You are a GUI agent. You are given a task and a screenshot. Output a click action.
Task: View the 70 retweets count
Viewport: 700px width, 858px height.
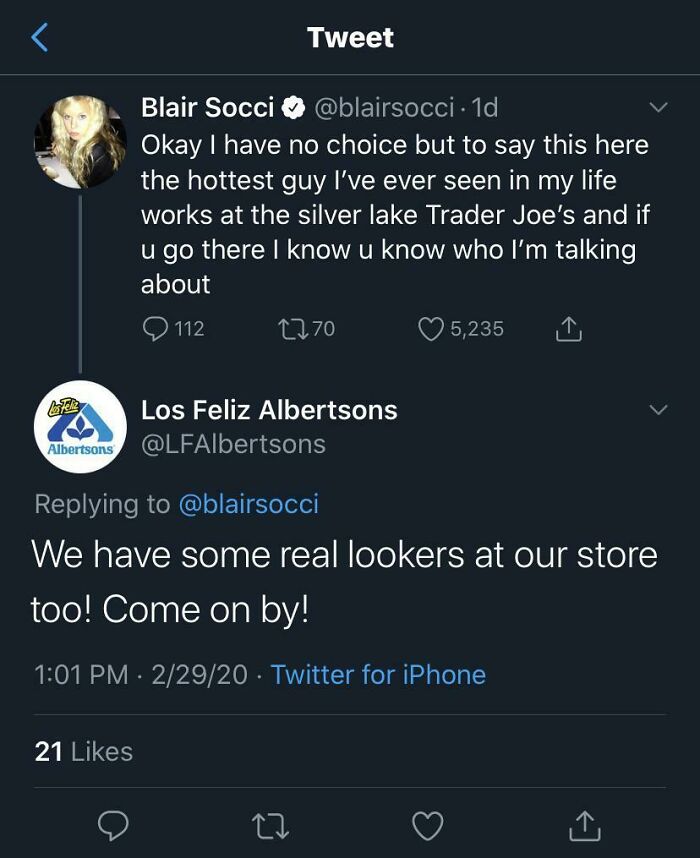[x=323, y=329]
